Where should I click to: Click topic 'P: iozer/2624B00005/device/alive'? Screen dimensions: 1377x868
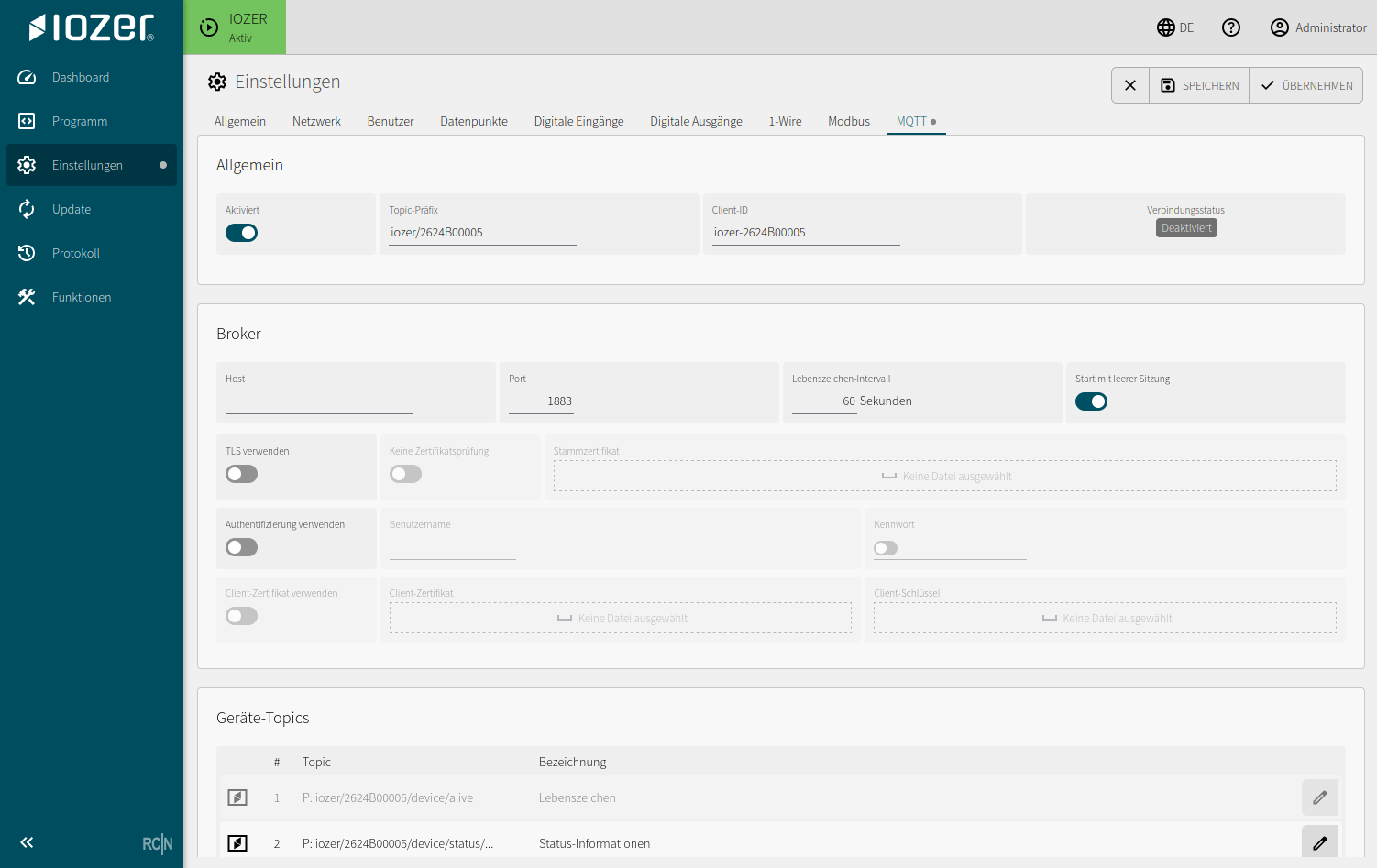(x=388, y=797)
